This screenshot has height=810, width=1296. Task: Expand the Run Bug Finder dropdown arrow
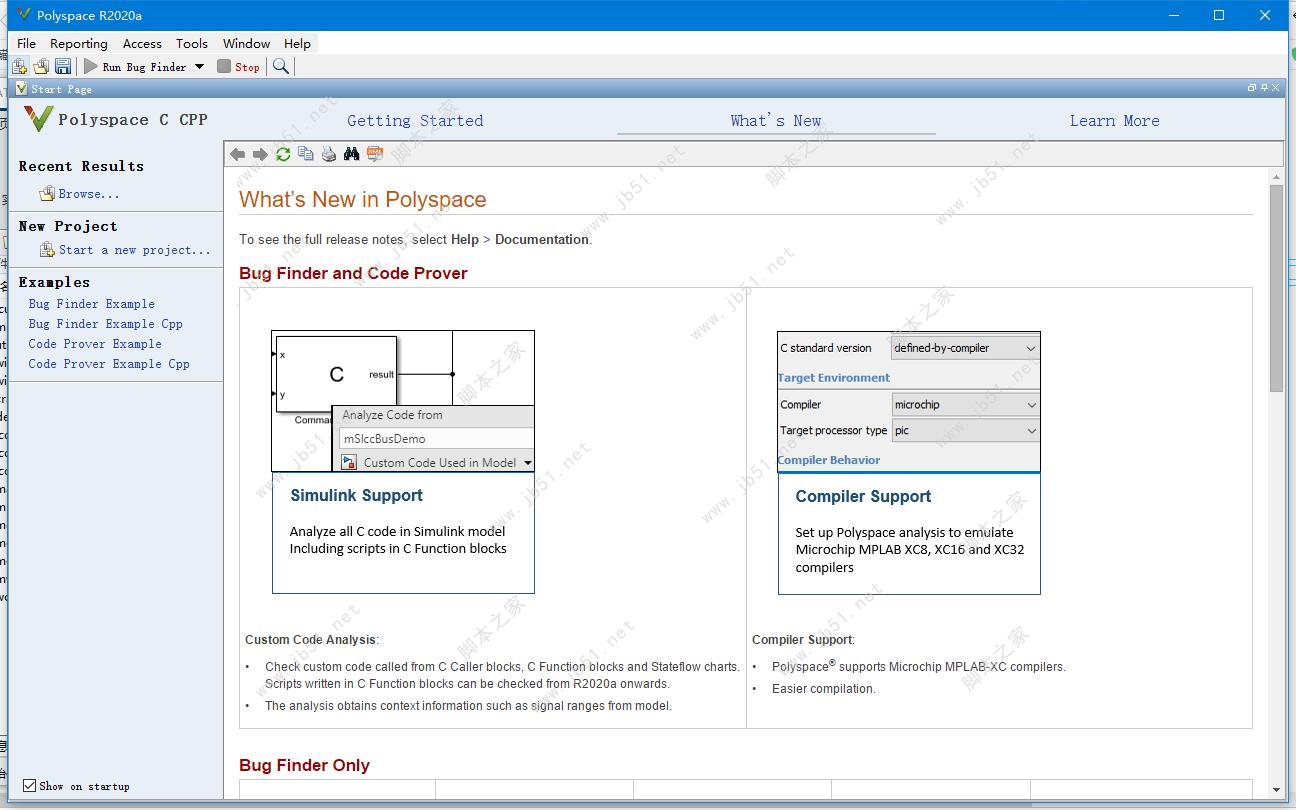click(x=197, y=66)
